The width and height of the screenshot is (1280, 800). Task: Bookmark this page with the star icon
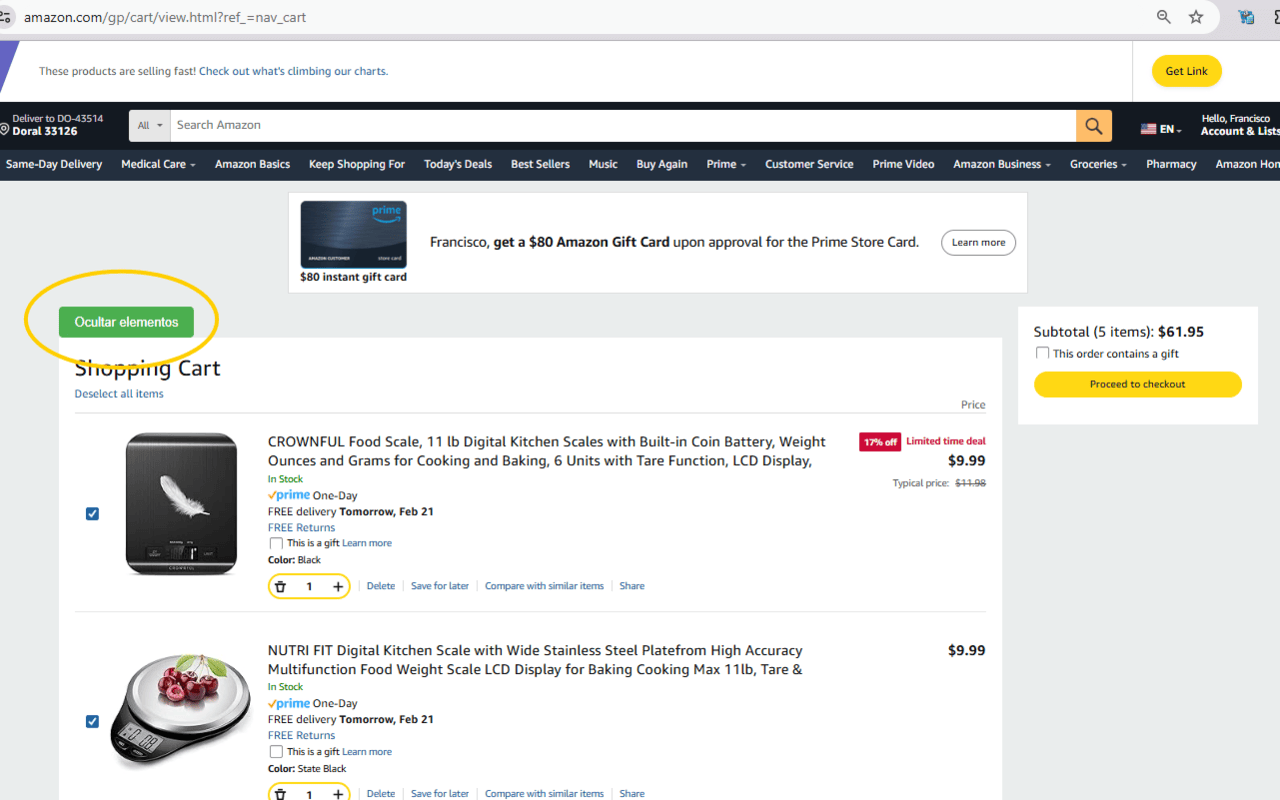(1196, 17)
